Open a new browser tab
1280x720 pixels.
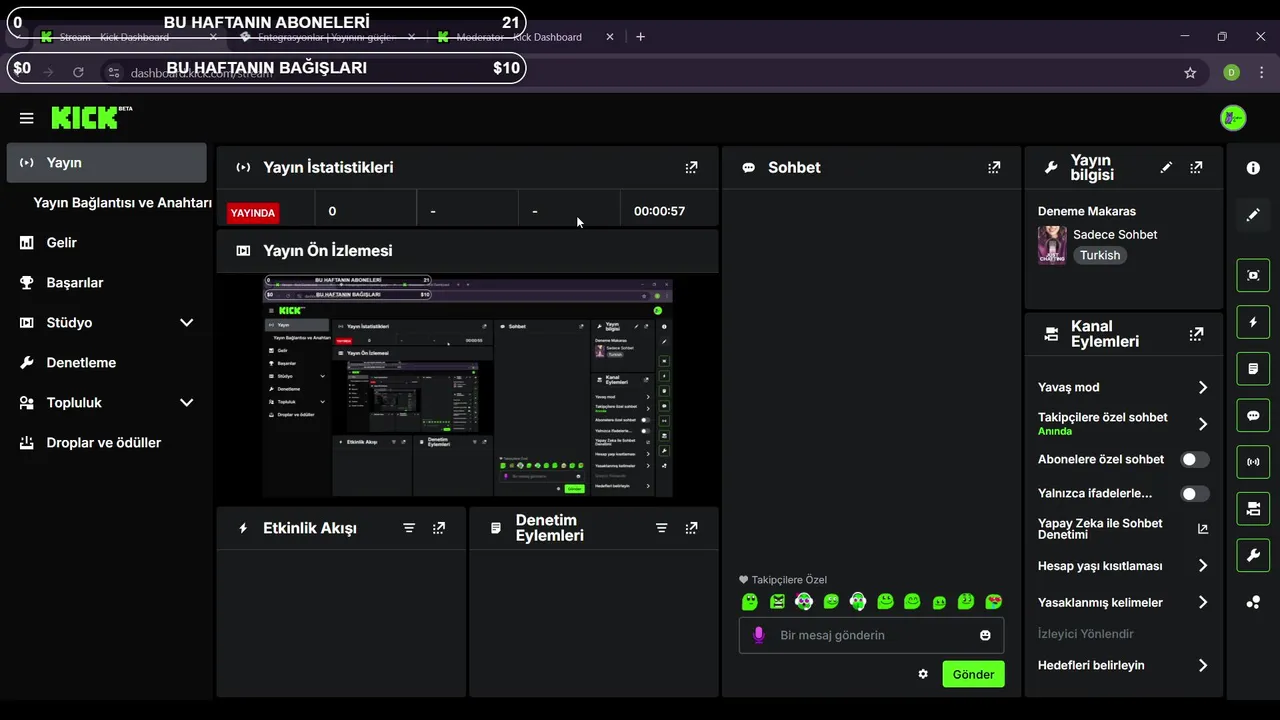point(641,37)
